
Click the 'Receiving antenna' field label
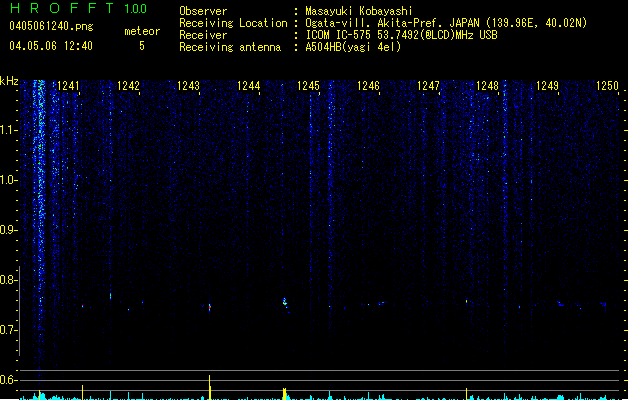click(x=230, y=47)
